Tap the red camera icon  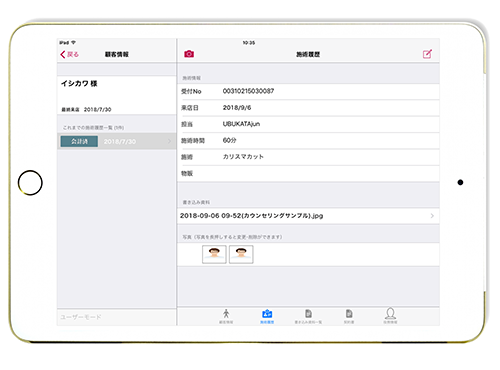pos(189,54)
